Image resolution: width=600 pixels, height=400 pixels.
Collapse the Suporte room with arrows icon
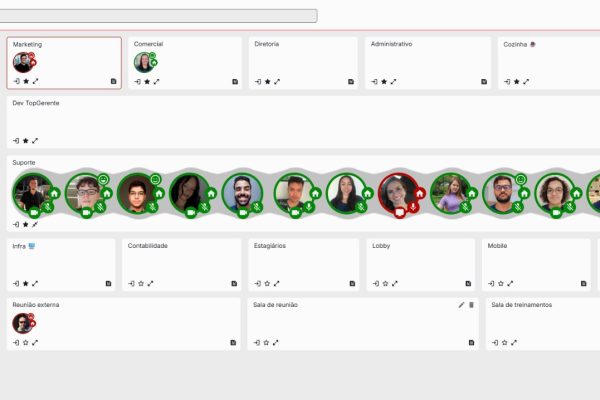(x=35, y=224)
